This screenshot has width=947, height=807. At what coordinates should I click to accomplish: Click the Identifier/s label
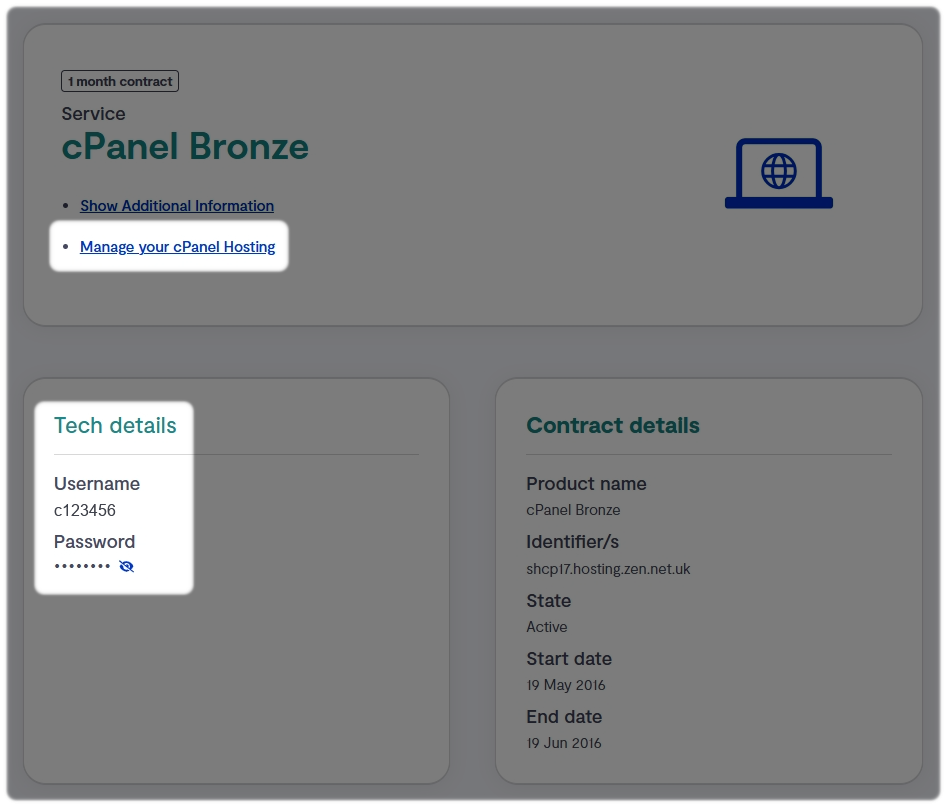[x=573, y=542]
